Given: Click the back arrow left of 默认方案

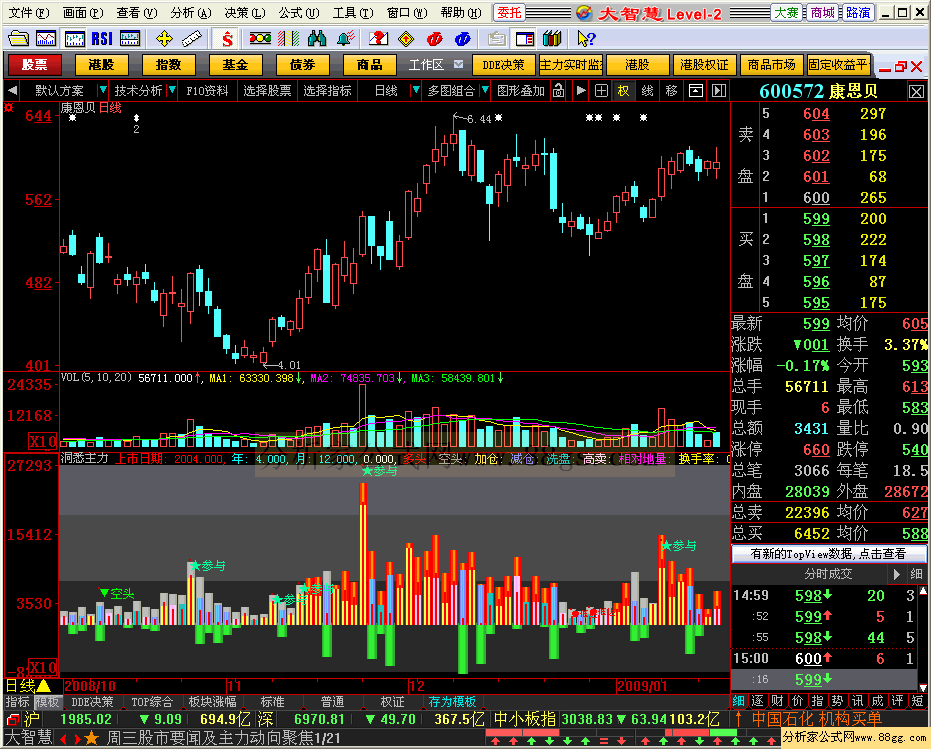Looking at the screenshot, I should coord(12,91).
